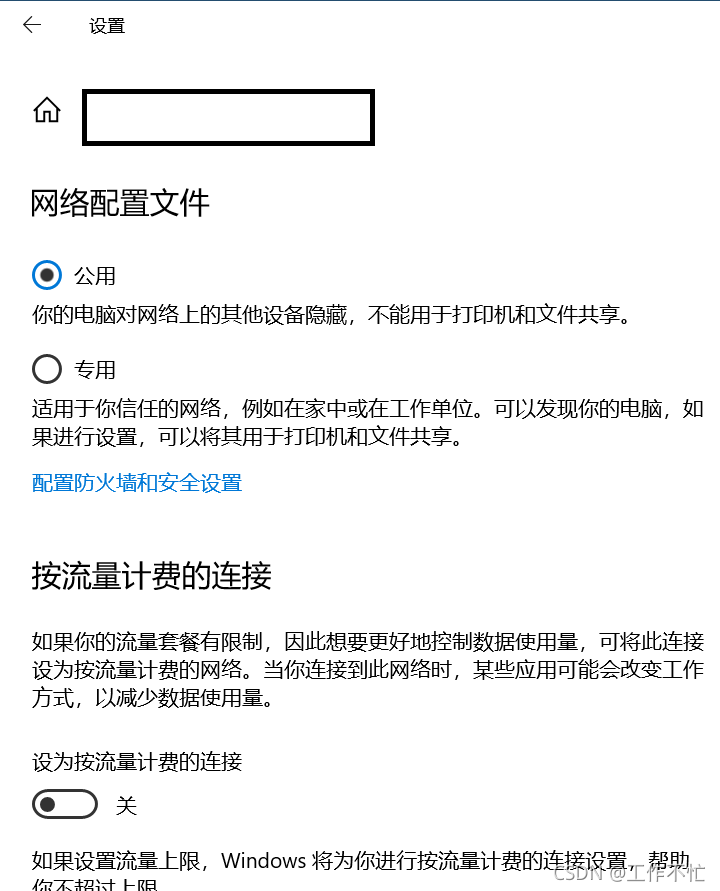Image resolution: width=720 pixels, height=891 pixels.
Task: Click the 专用 description about trusted networks
Action: [x=368, y=422]
